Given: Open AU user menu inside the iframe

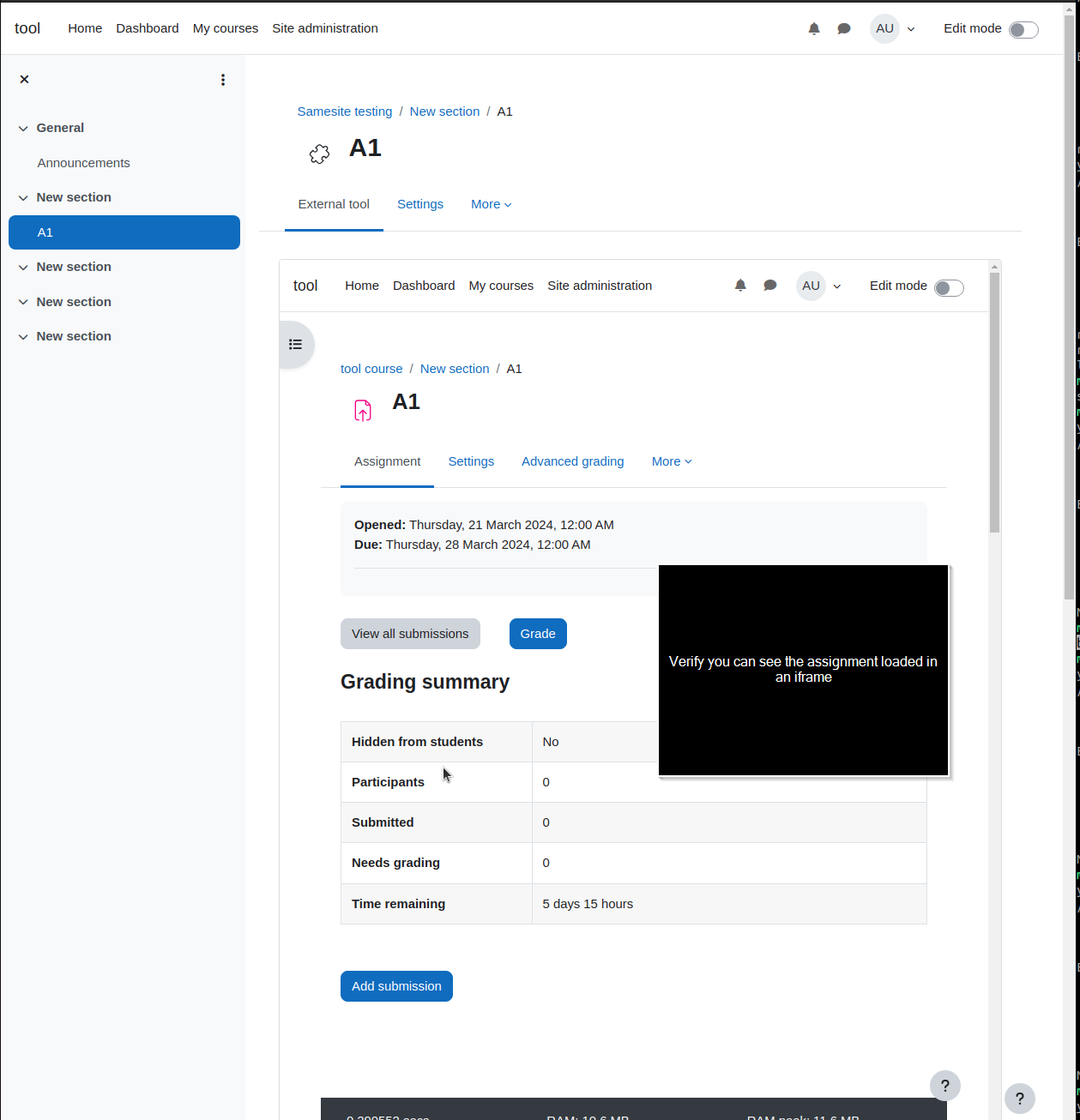Looking at the screenshot, I should tap(819, 286).
